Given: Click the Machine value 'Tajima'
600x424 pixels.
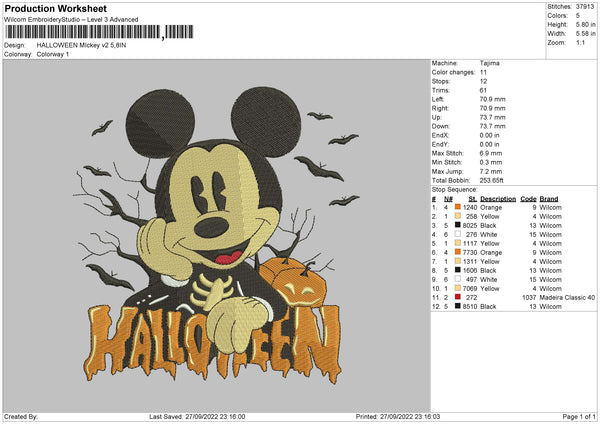Looking at the screenshot, I should (489, 63).
